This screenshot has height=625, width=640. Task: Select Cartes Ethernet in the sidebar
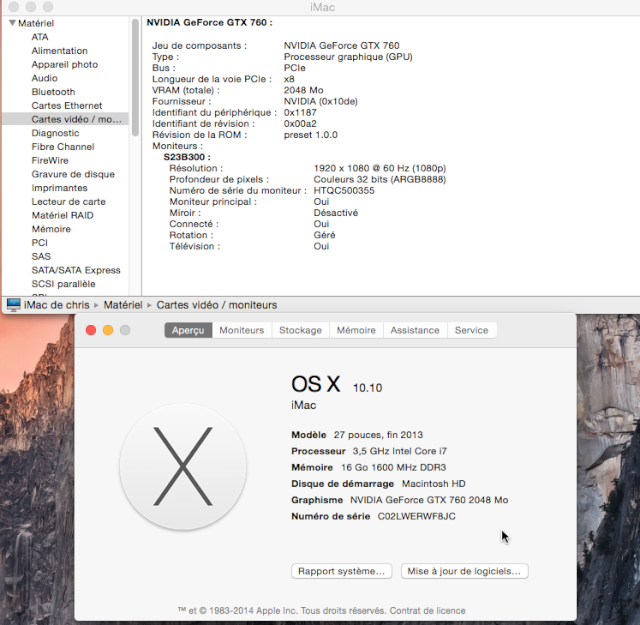[x=67, y=105]
